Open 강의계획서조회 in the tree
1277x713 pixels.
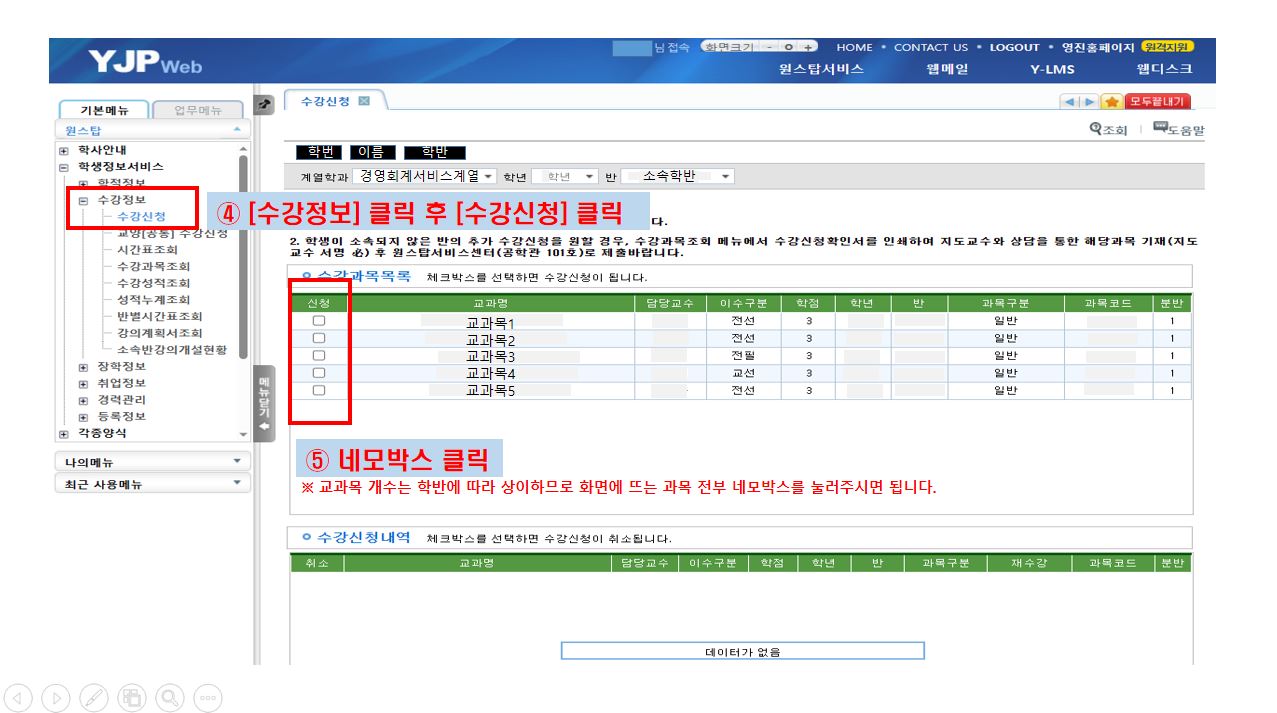[159, 333]
